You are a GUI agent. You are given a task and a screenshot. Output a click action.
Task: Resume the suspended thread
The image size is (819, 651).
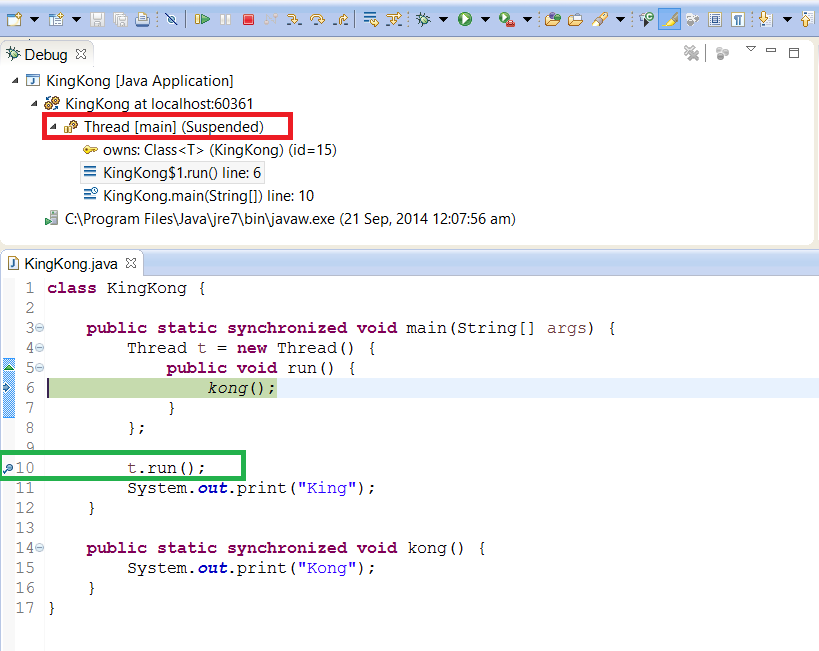(203, 17)
